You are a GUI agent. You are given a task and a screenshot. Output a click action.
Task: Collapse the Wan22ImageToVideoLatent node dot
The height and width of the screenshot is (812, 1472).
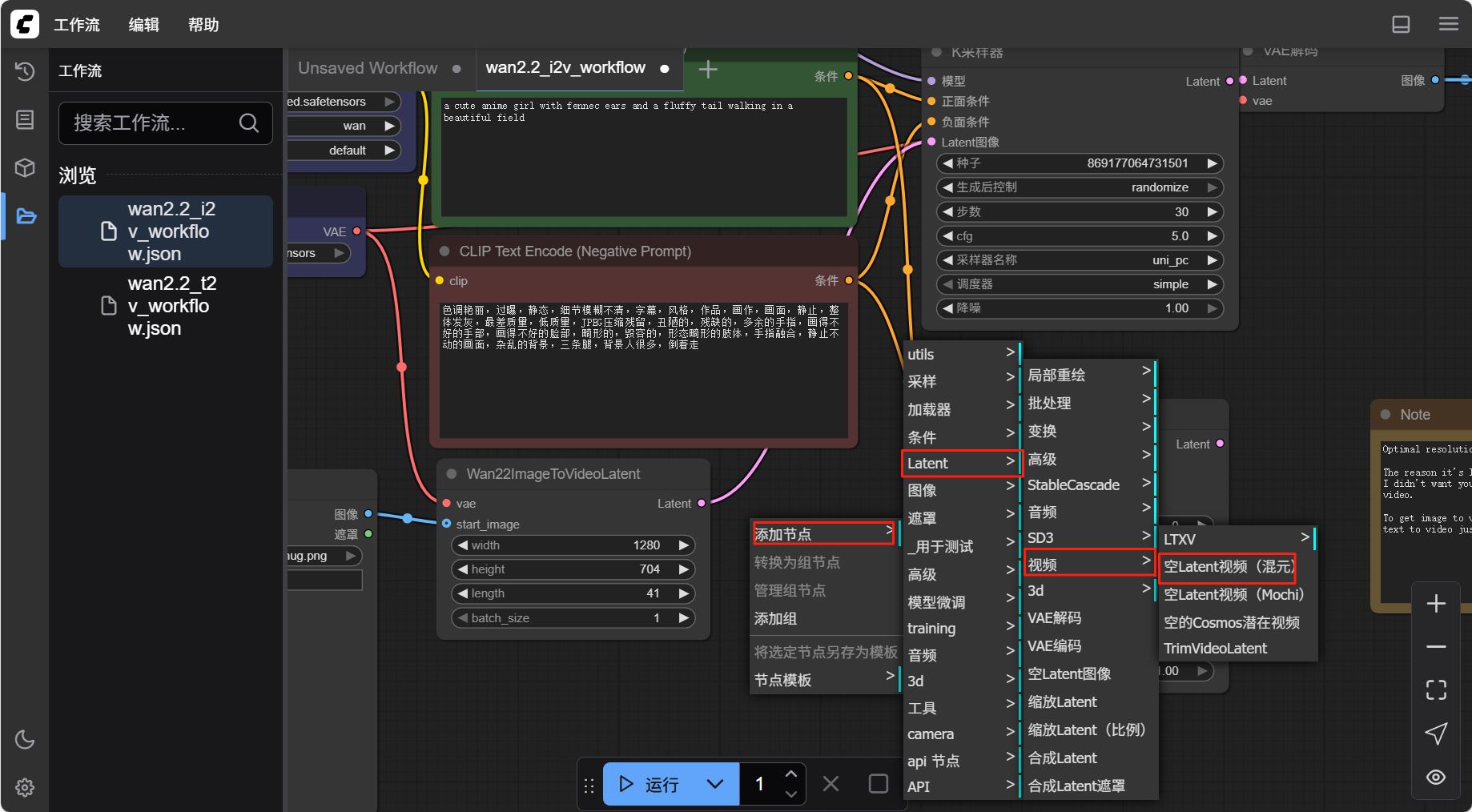click(452, 474)
